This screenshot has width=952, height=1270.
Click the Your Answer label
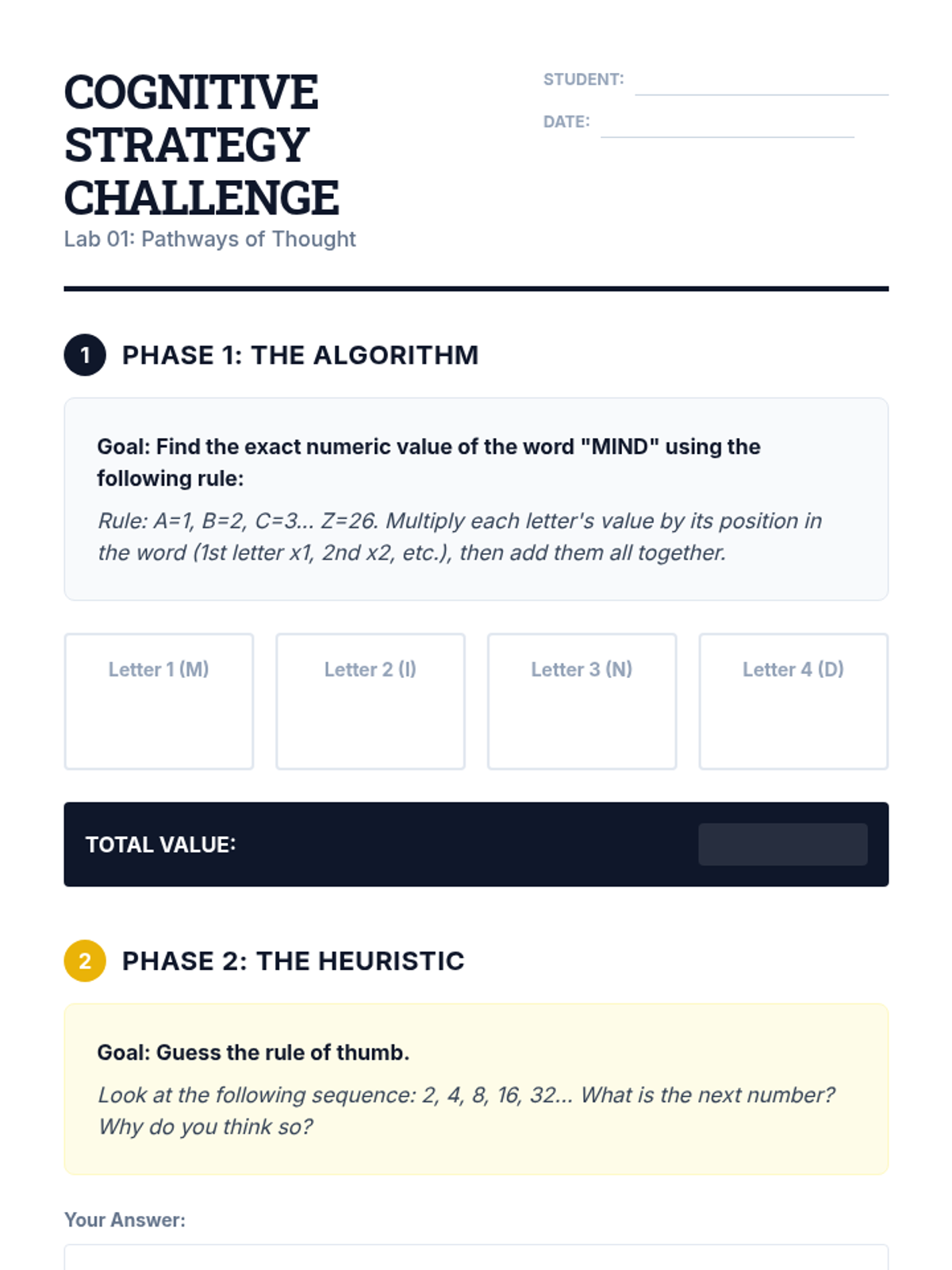(125, 1220)
